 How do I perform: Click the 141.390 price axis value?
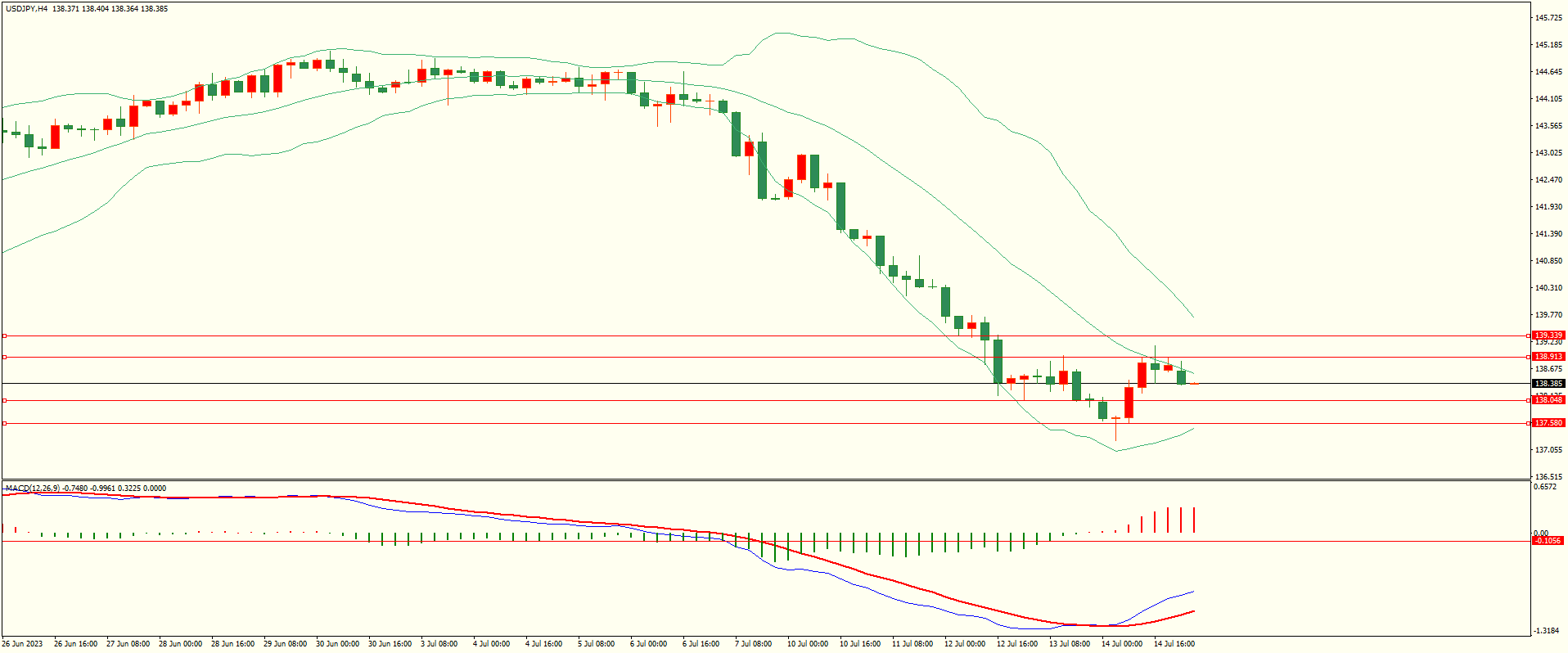(1549, 234)
